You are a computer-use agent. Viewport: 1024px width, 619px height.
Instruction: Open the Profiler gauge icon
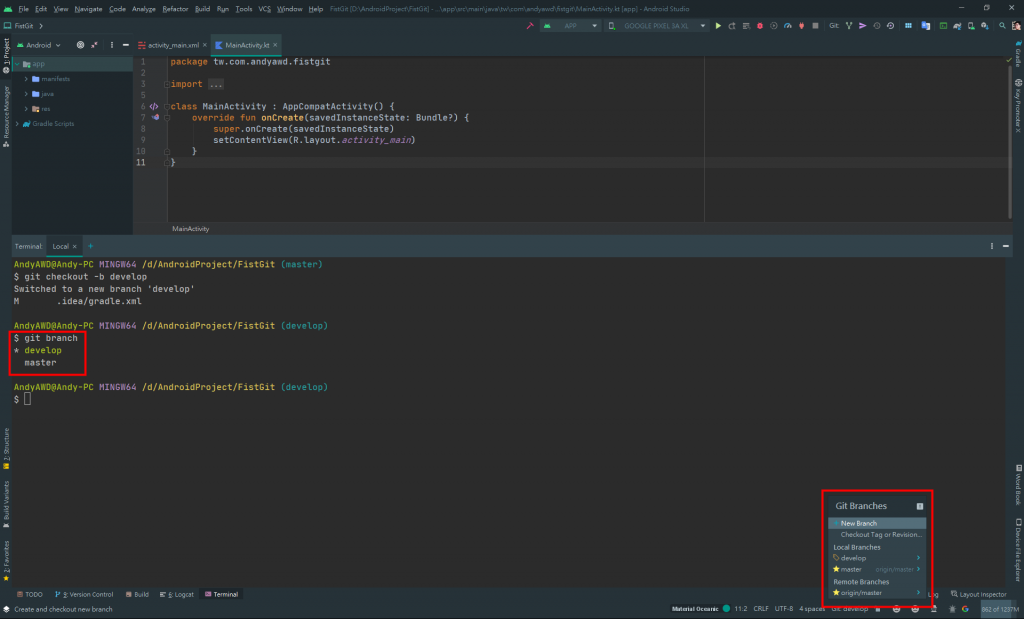coord(788,26)
